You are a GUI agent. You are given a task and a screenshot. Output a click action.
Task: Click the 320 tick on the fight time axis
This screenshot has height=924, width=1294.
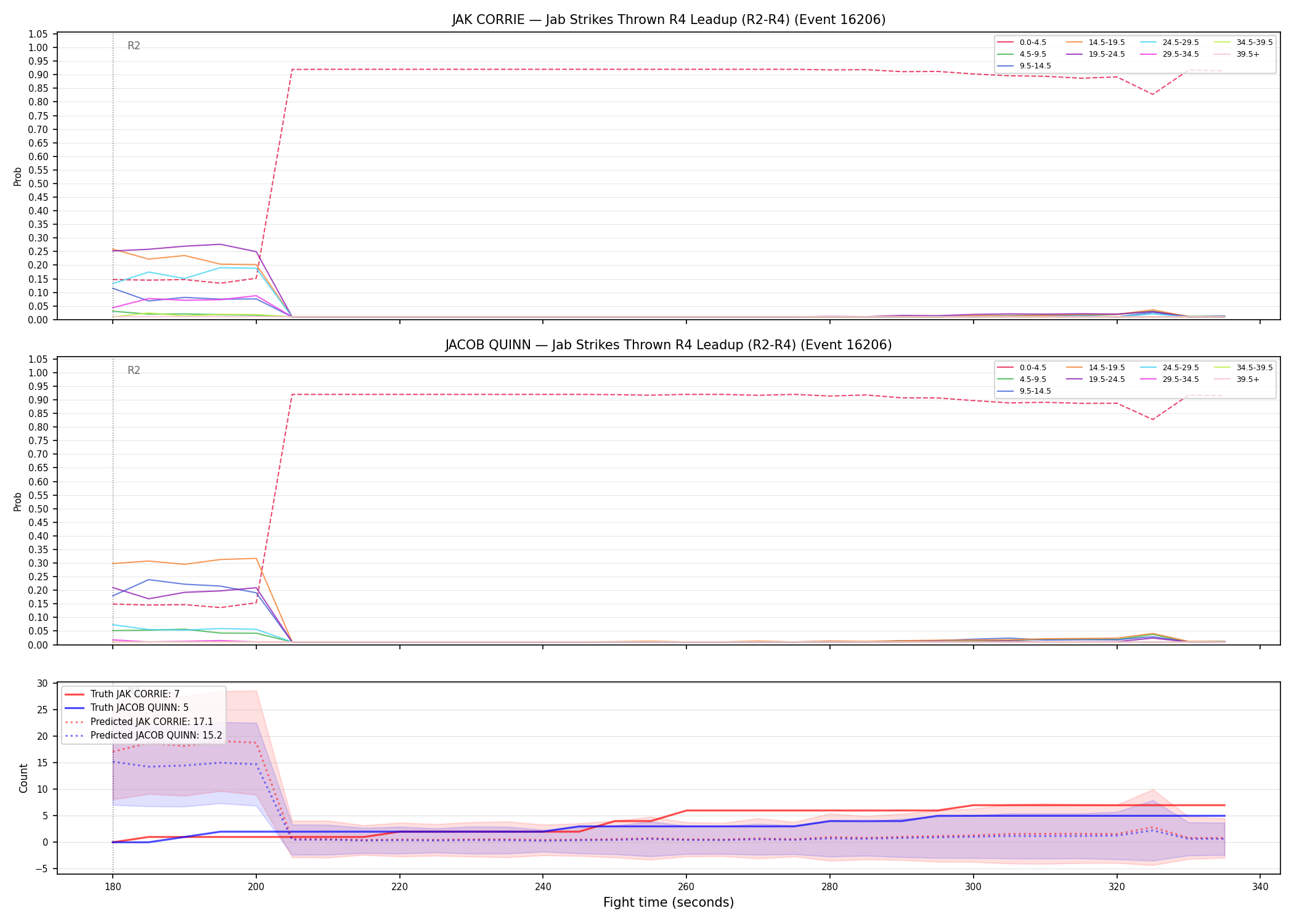coord(1117,887)
